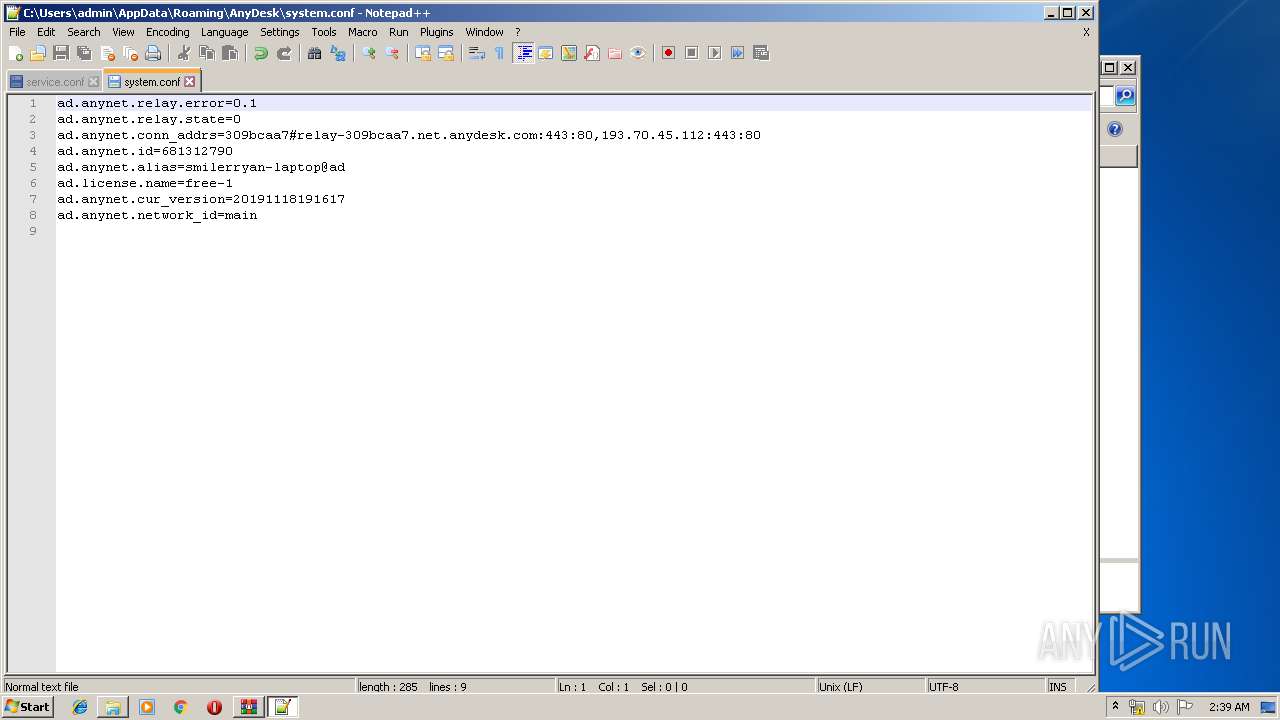Image resolution: width=1280 pixels, height=720 pixels.
Task: Click the Save toolbar icon
Action: tap(61, 53)
